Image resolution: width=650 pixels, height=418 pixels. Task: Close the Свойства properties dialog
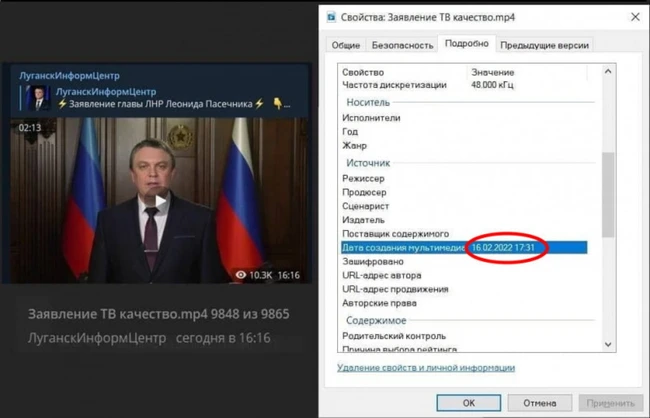click(635, 17)
